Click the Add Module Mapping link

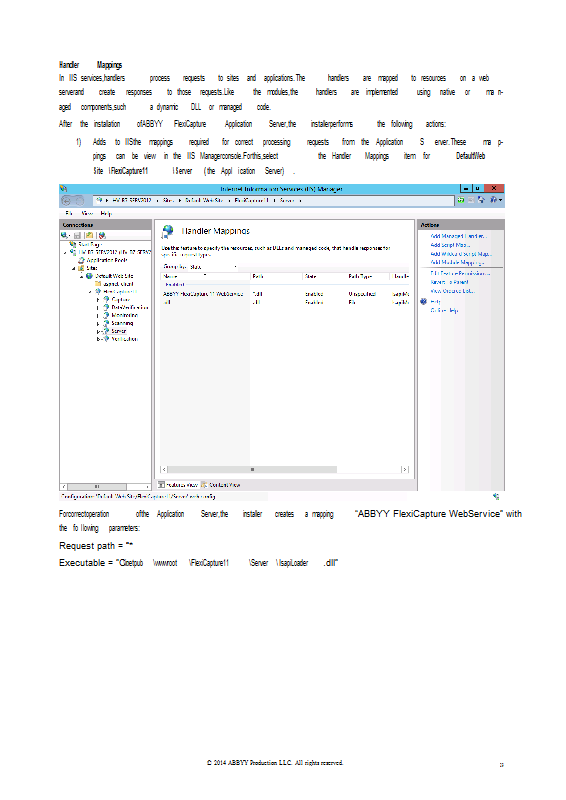[457, 262]
